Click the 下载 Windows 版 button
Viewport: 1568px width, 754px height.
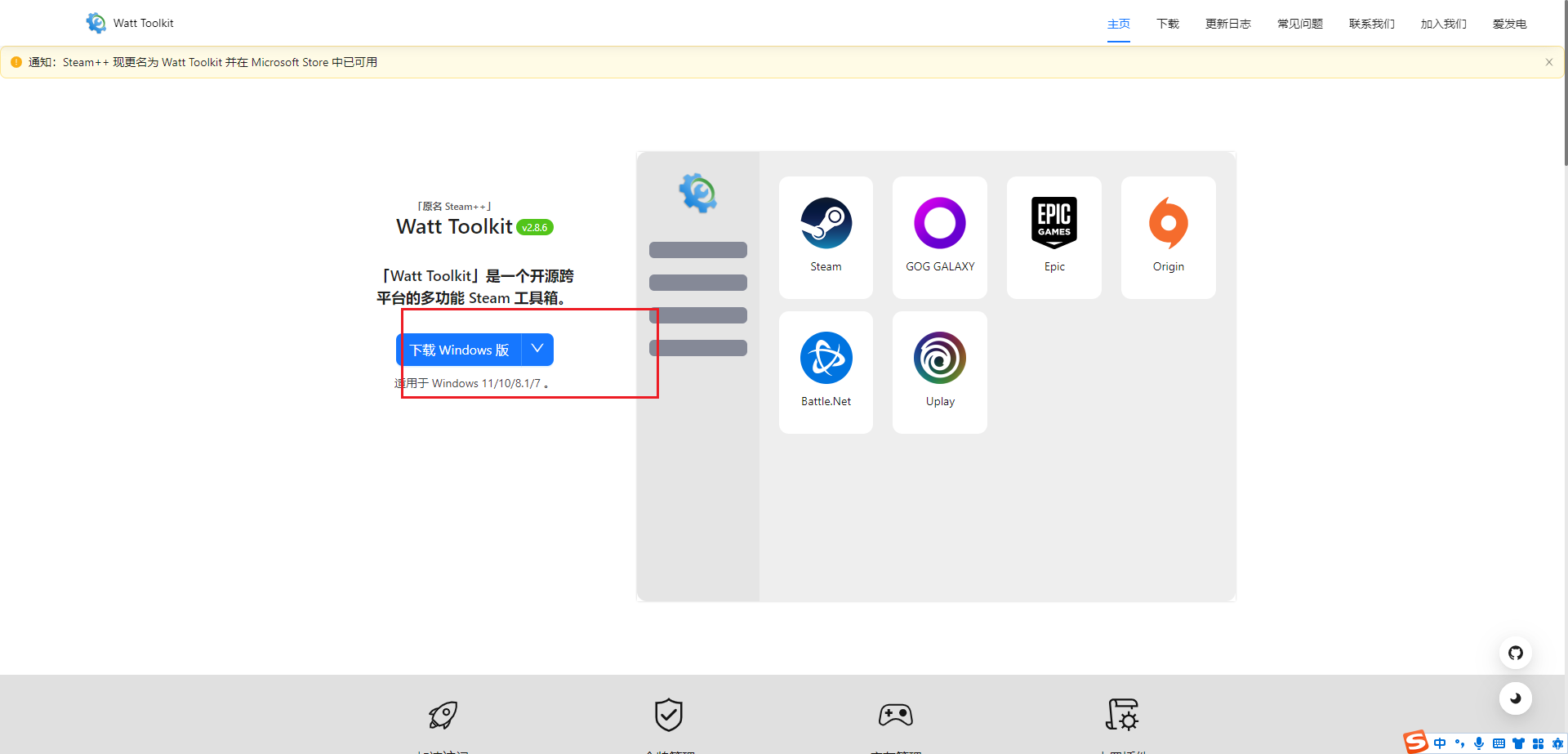(459, 350)
